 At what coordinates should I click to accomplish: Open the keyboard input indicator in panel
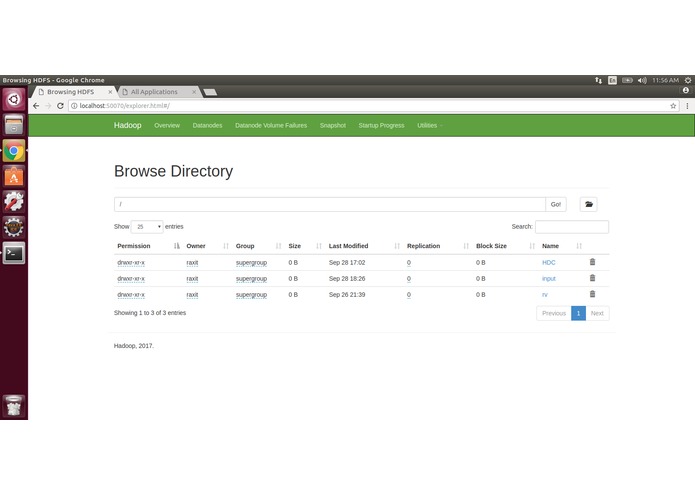[613, 80]
